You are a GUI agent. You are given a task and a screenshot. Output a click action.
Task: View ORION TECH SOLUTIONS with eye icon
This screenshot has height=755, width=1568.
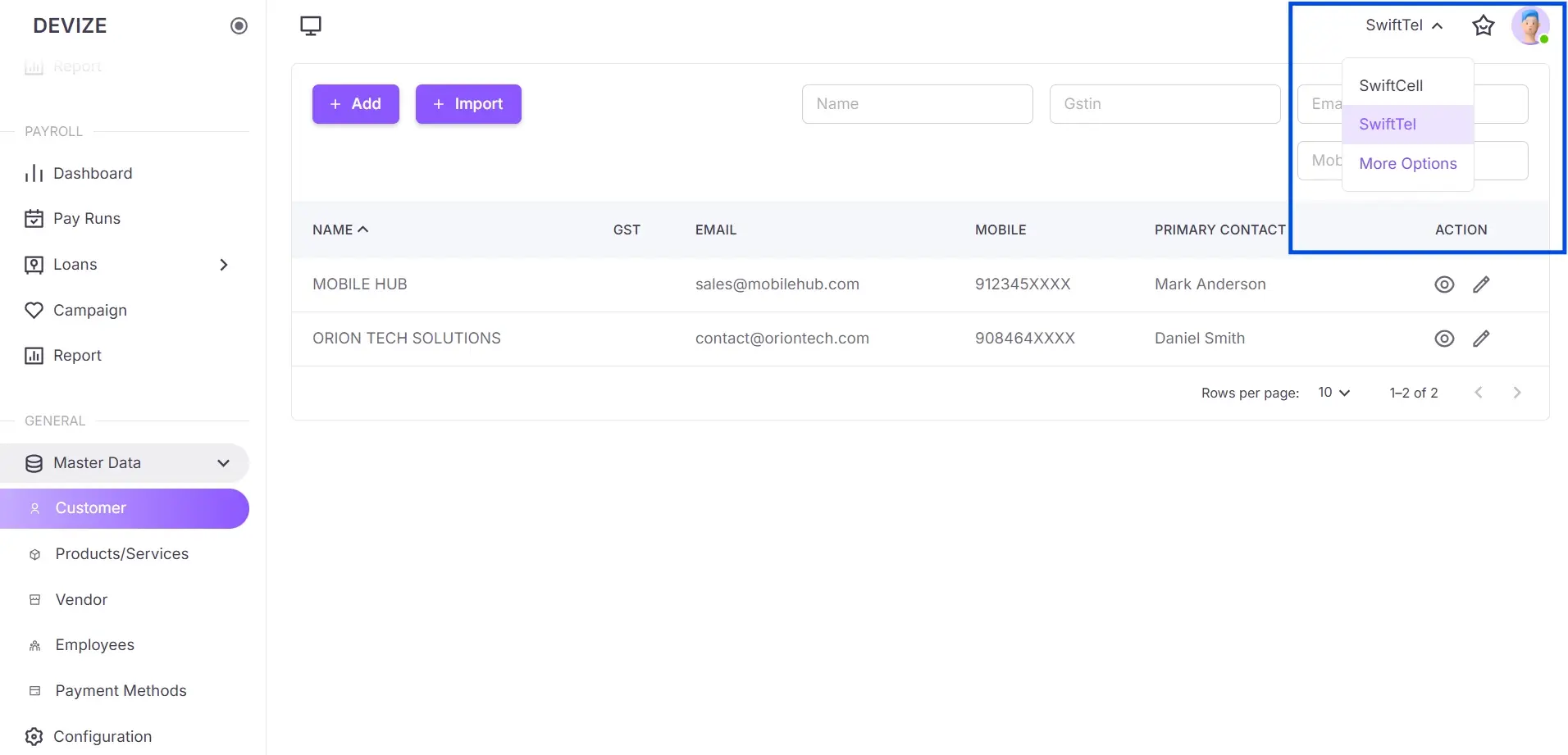point(1444,339)
